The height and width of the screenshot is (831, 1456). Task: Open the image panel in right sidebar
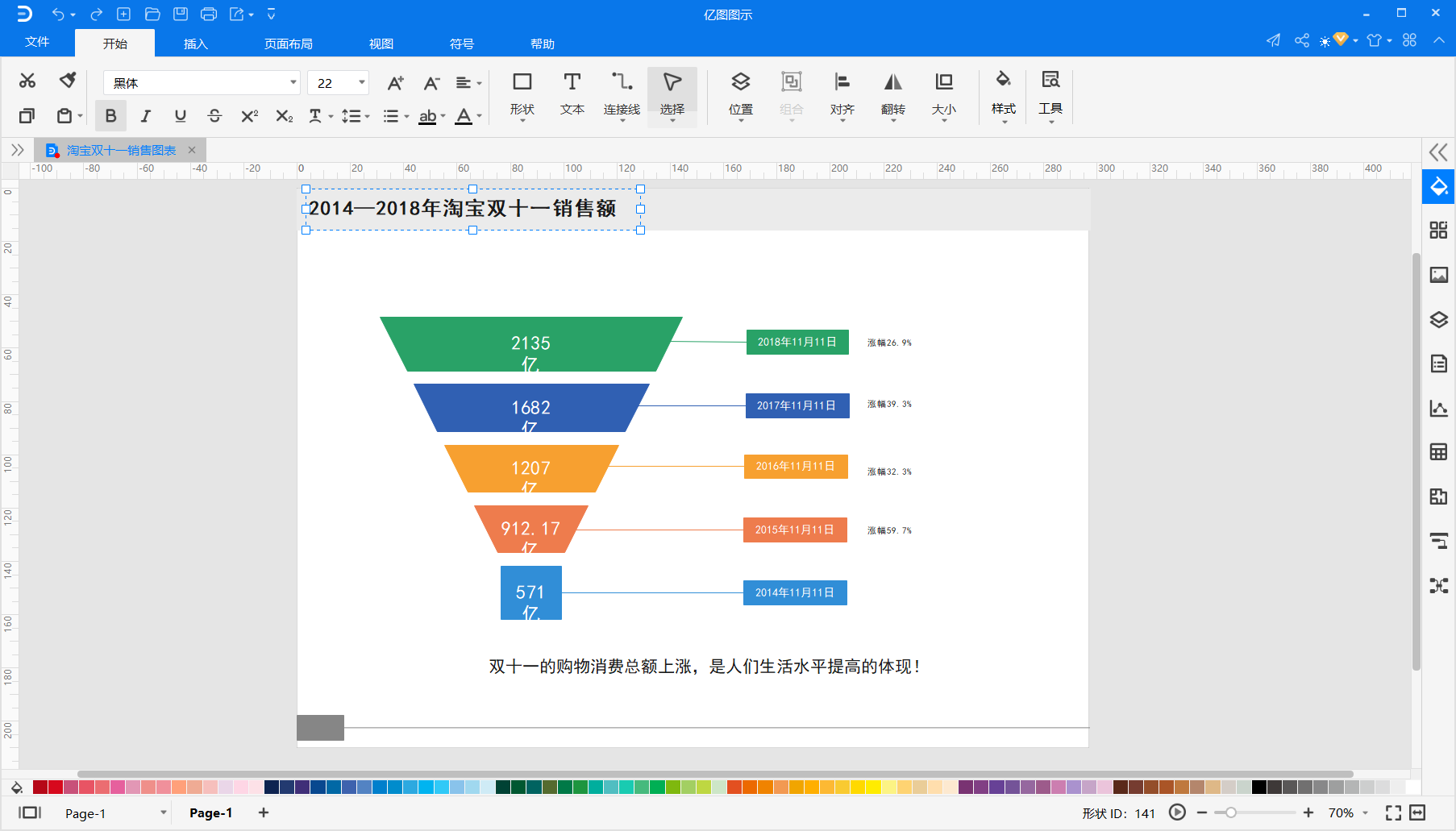click(x=1439, y=275)
